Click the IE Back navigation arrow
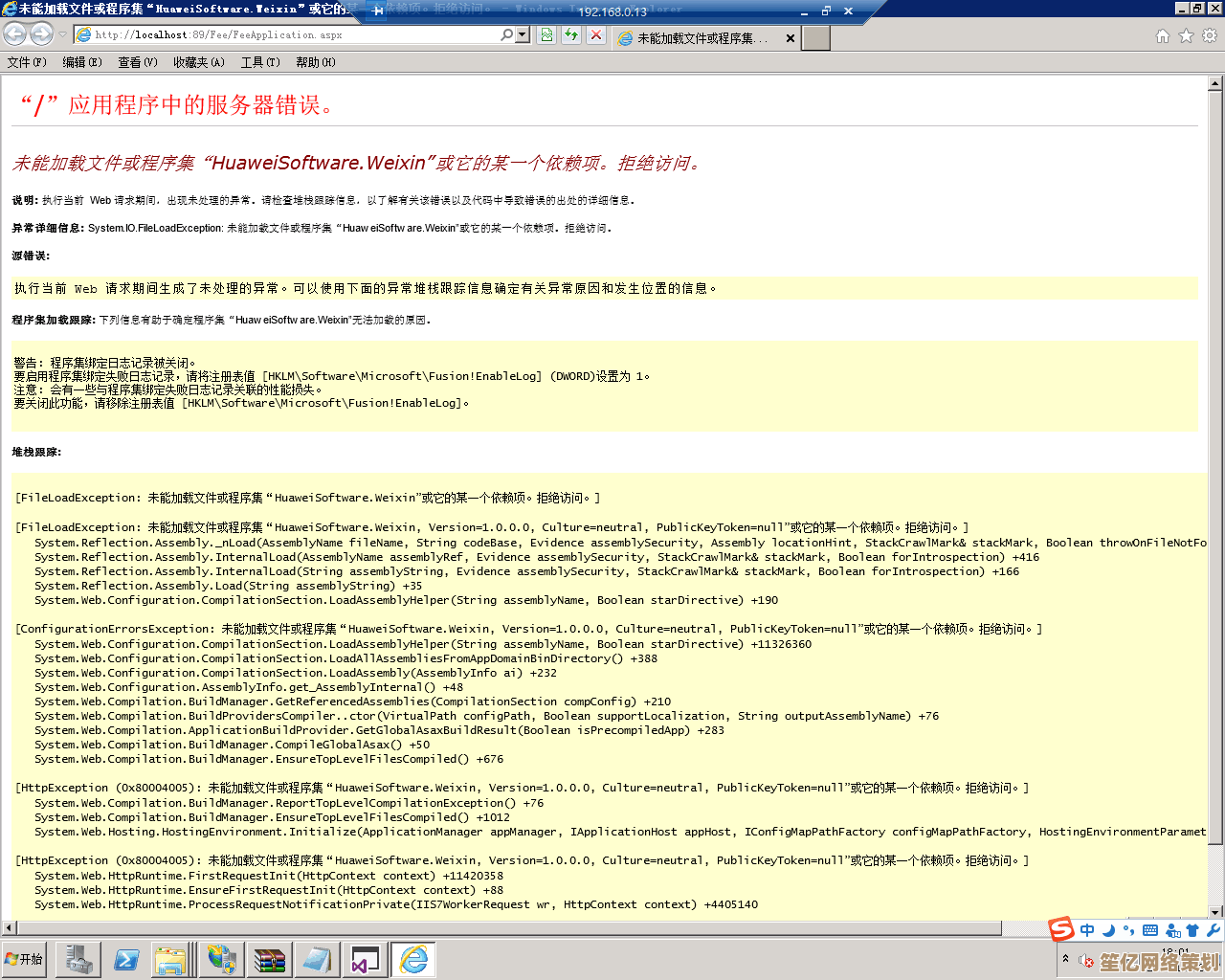 tap(14, 34)
